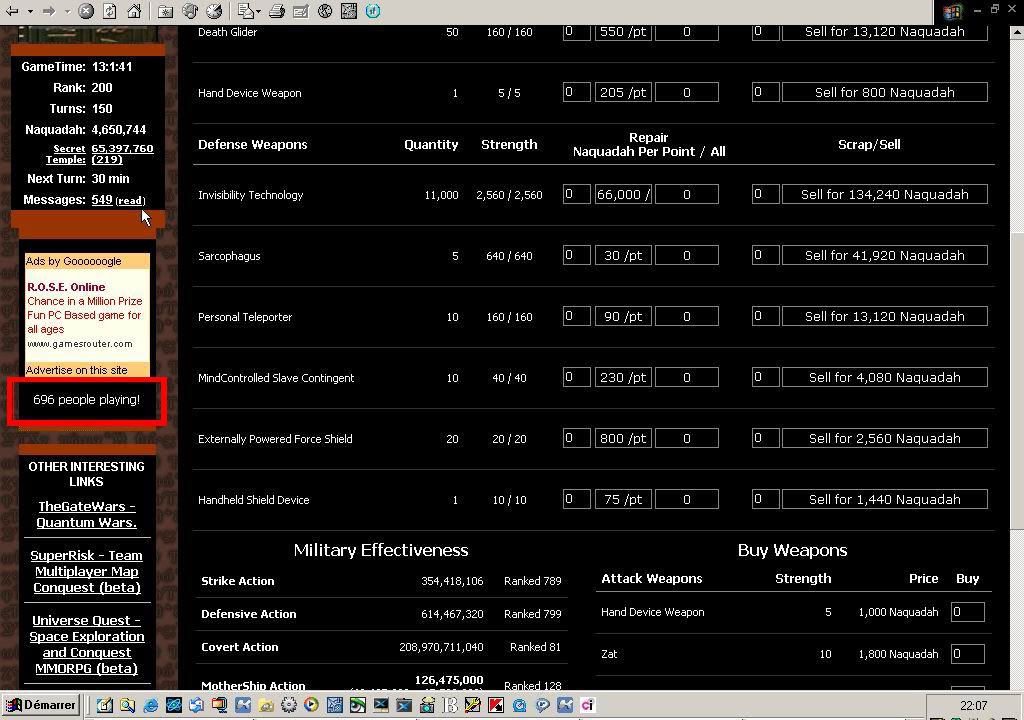Click Sell for 134,240 Naquadah button

(x=884, y=194)
